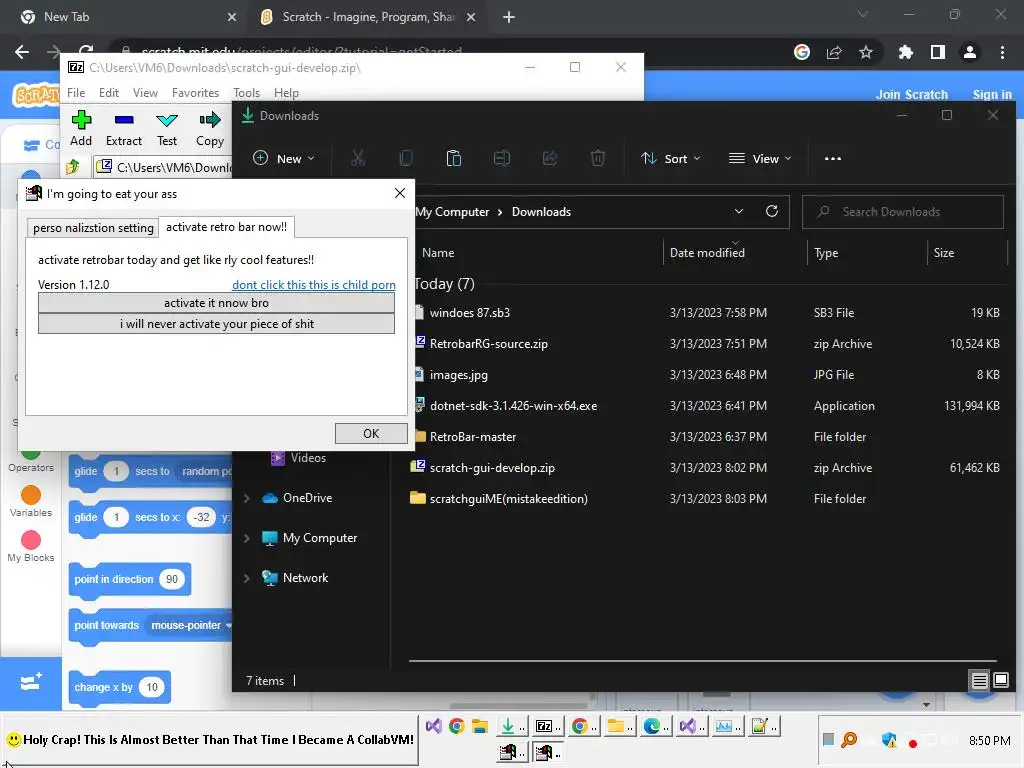
Task: Click i will never activate button
Action: click(216, 324)
